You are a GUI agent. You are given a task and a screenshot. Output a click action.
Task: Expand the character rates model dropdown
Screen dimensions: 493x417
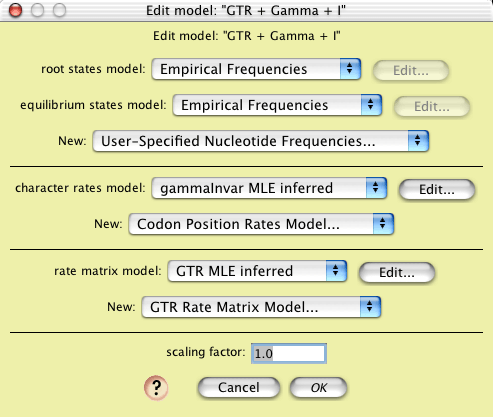point(269,188)
